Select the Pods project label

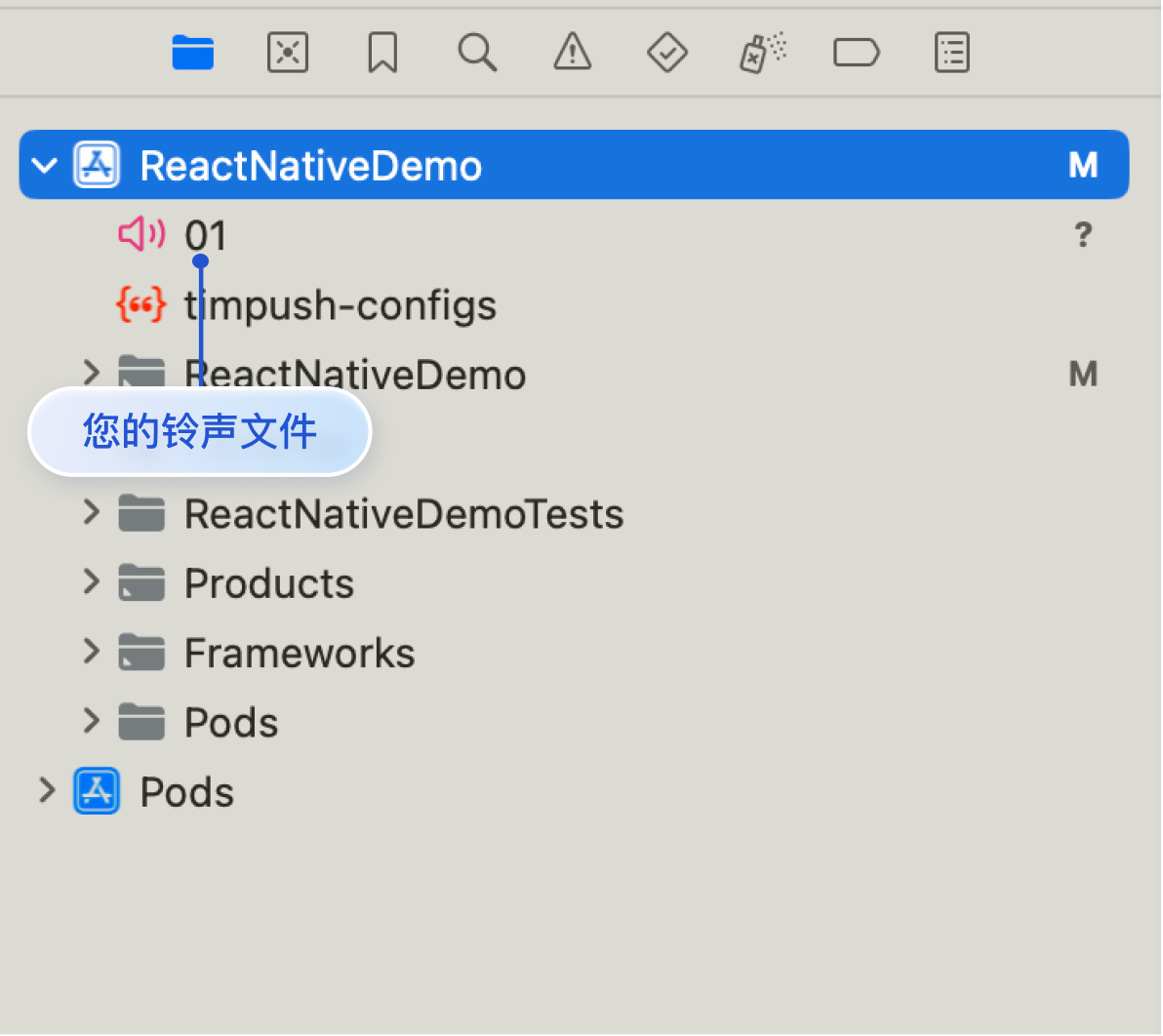[x=187, y=792]
